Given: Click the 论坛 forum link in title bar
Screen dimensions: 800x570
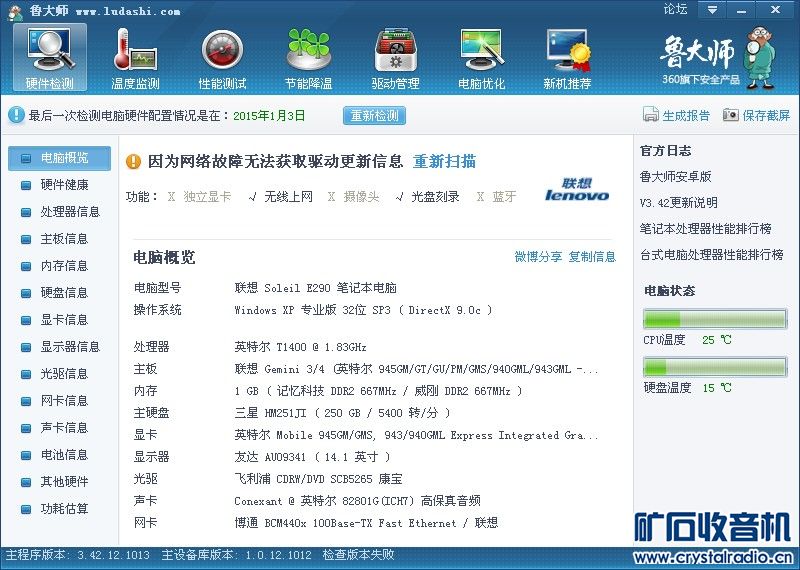Looking at the screenshot, I should [x=675, y=9].
